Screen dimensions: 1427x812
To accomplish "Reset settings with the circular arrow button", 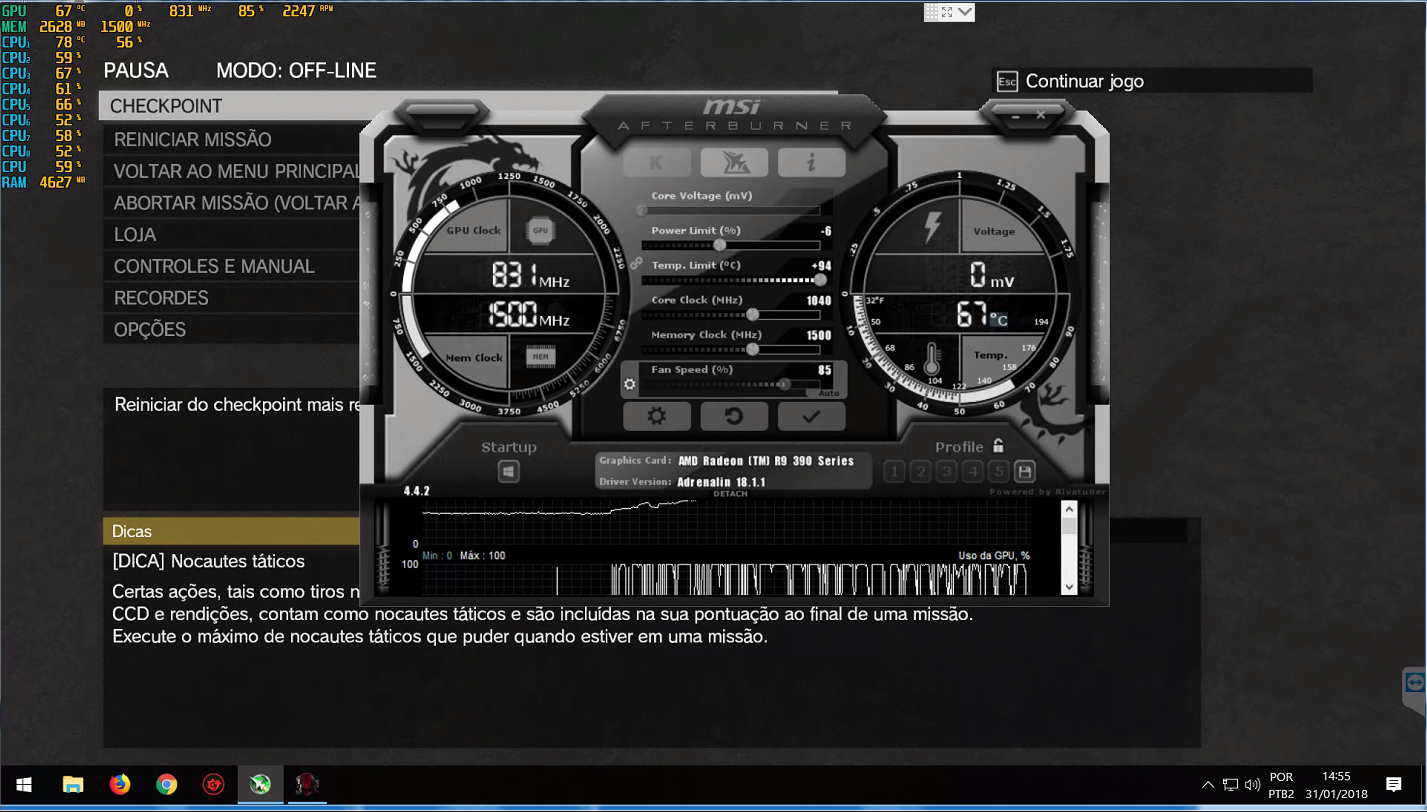I will point(734,416).
